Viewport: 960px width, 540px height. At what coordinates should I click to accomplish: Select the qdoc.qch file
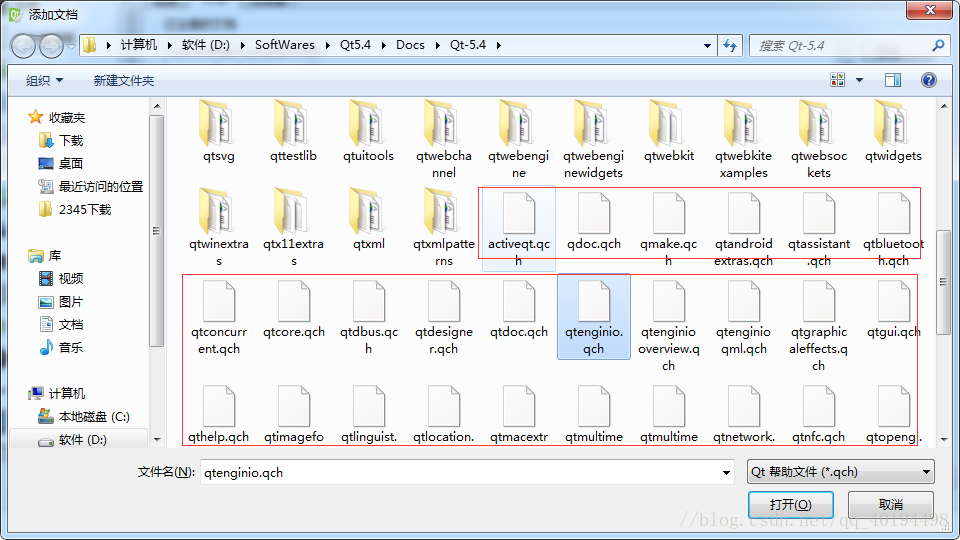coord(593,221)
